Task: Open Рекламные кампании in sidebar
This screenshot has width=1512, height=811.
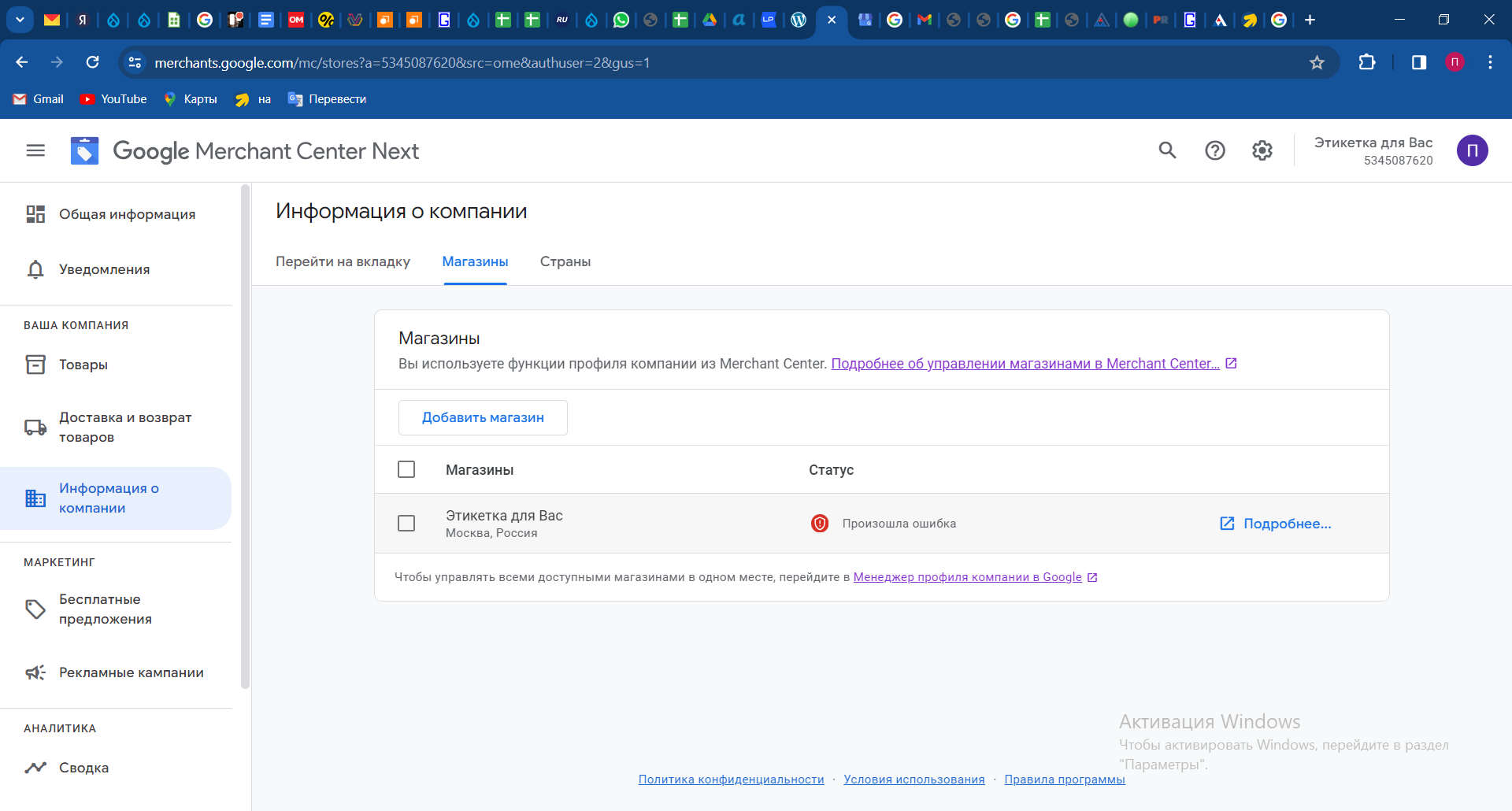Action: coord(116,672)
